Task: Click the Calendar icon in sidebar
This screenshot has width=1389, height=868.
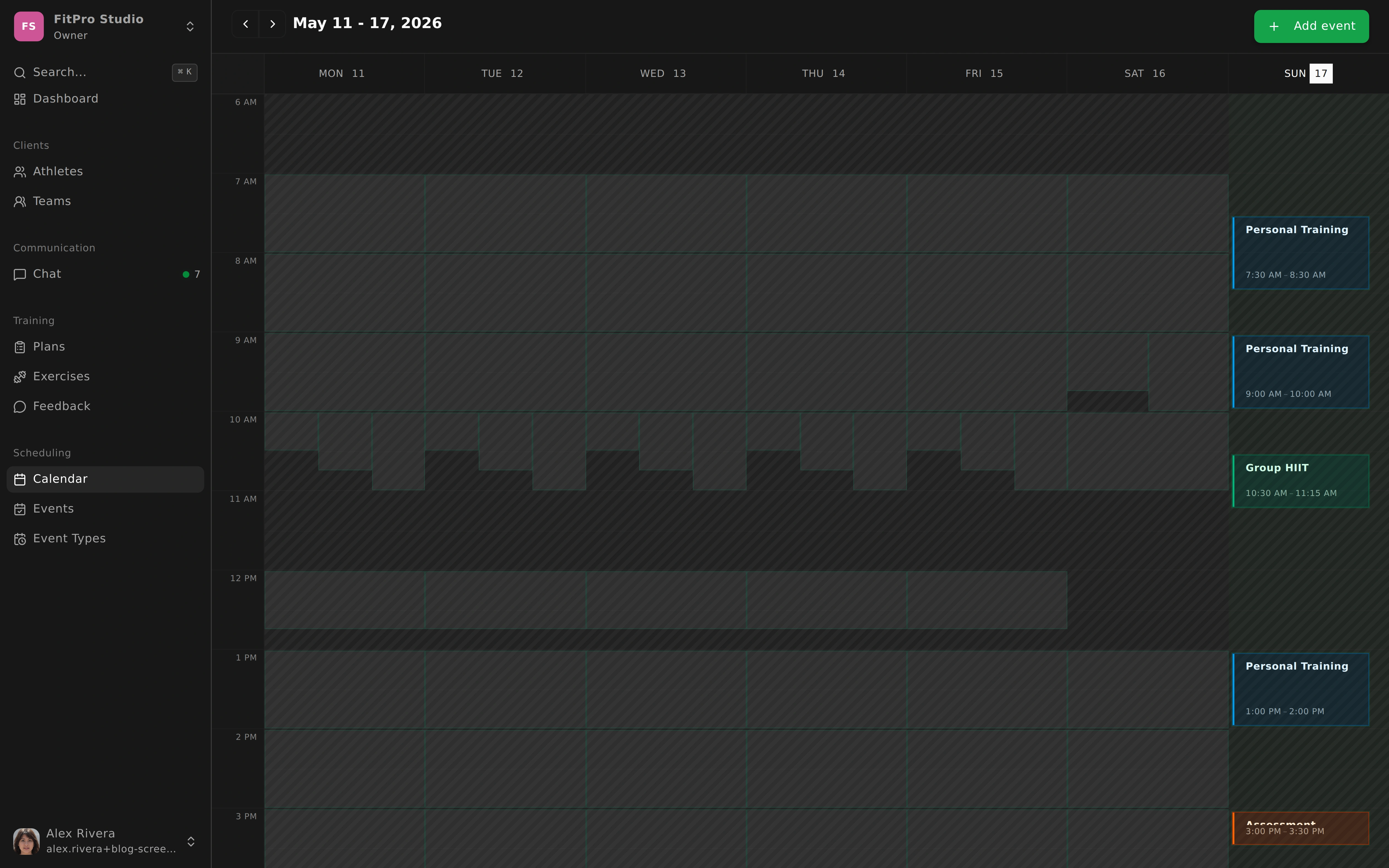Action: [x=20, y=480]
